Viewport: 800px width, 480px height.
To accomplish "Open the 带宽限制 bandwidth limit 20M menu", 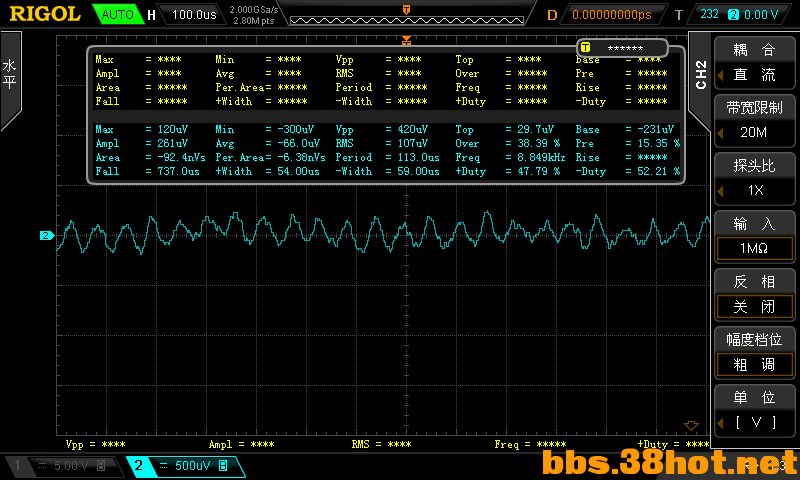I will pos(754,120).
